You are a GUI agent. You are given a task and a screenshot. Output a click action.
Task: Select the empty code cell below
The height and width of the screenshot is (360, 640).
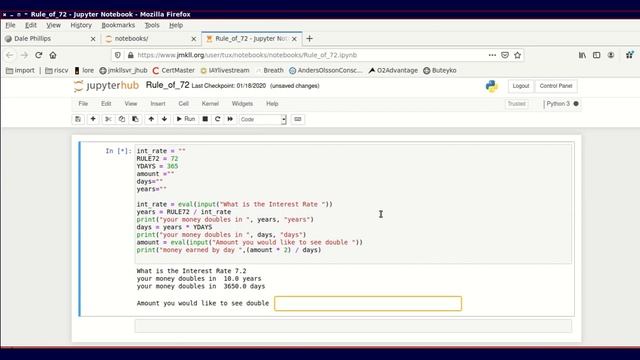click(353, 326)
